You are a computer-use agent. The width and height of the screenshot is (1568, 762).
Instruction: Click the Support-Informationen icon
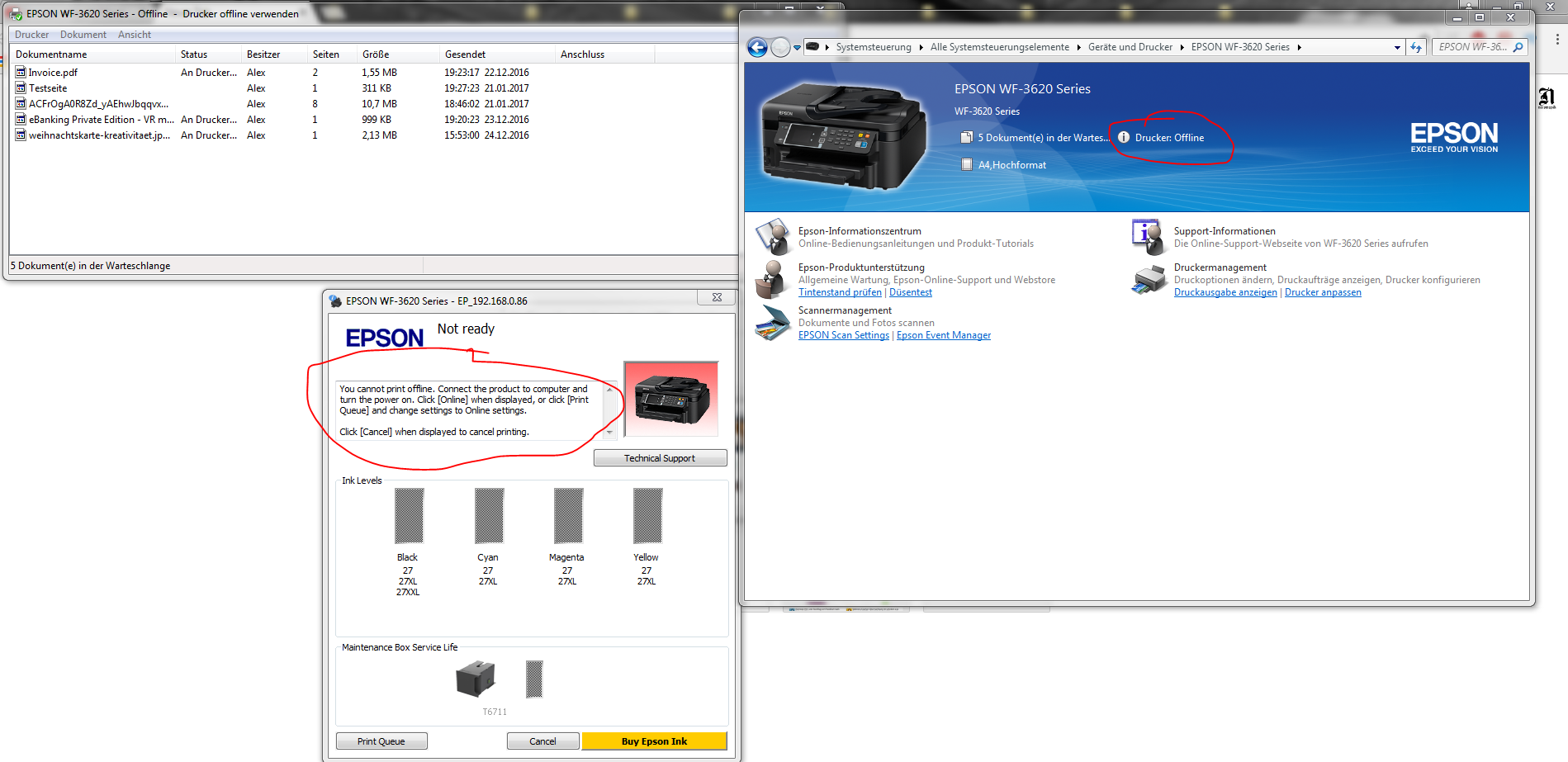coord(1147,237)
